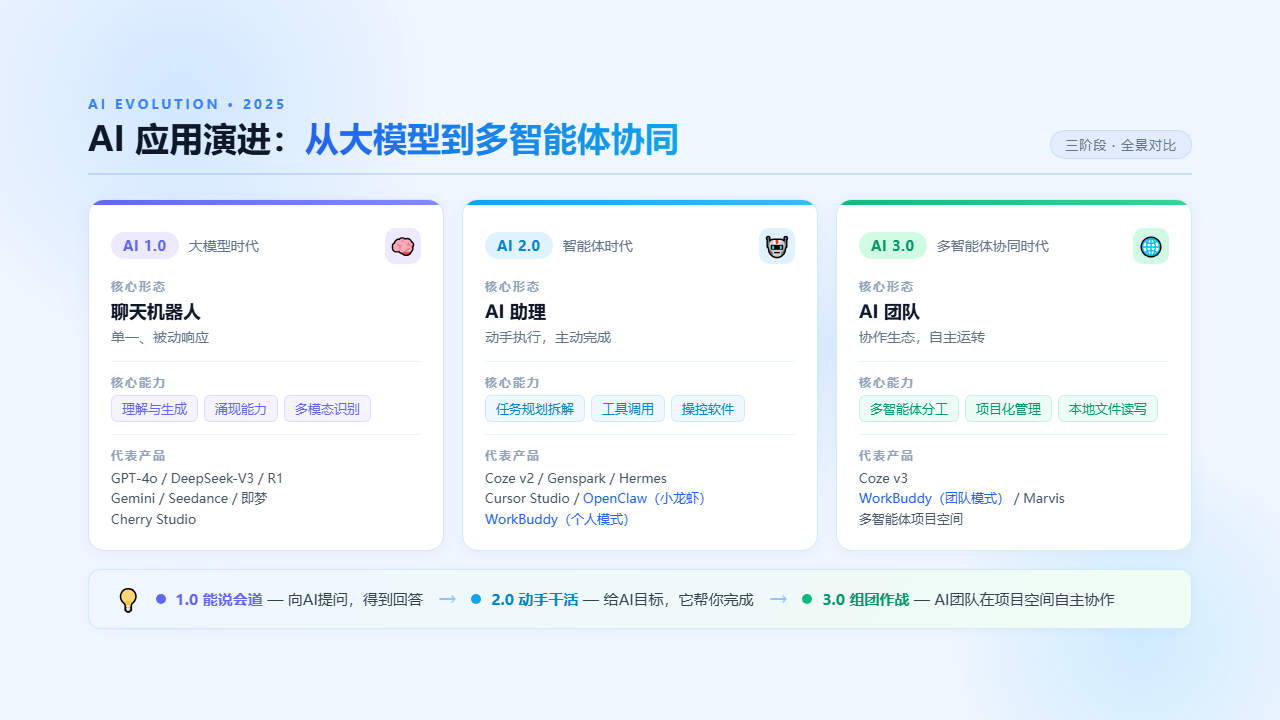Click the 2.0 动手干活 label
Viewport: 1280px width, 720px height.
[535, 600]
